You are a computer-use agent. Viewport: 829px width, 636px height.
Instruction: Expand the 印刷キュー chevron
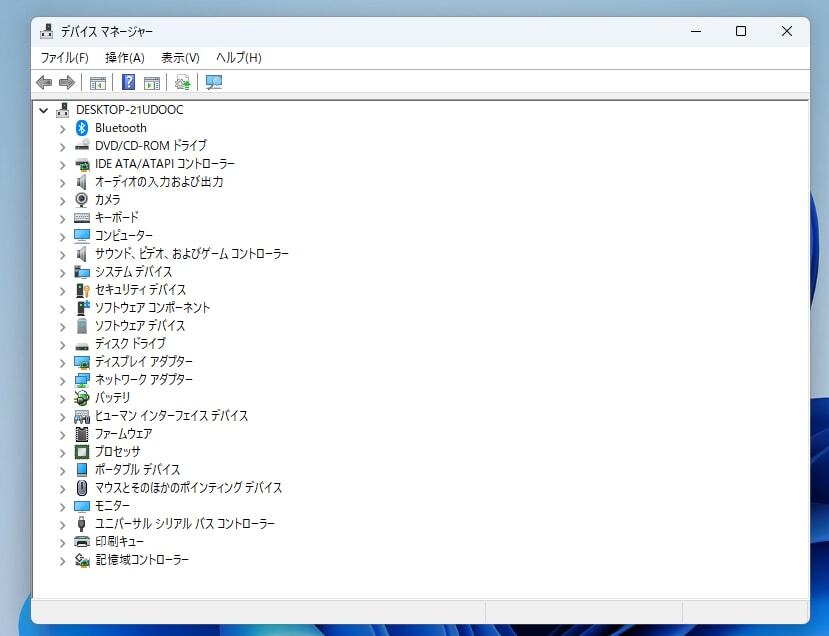62,542
